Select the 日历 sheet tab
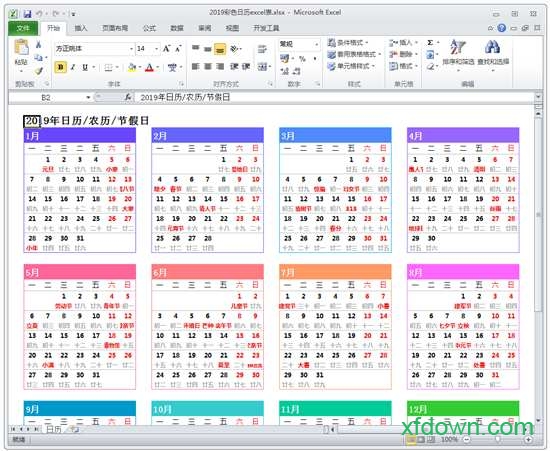Viewport: 550px width, 451px height. click(x=54, y=429)
